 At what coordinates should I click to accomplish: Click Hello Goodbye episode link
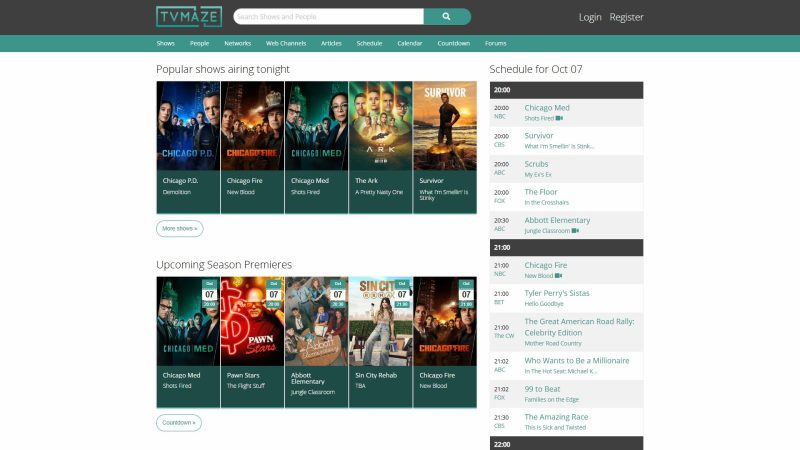(x=544, y=304)
